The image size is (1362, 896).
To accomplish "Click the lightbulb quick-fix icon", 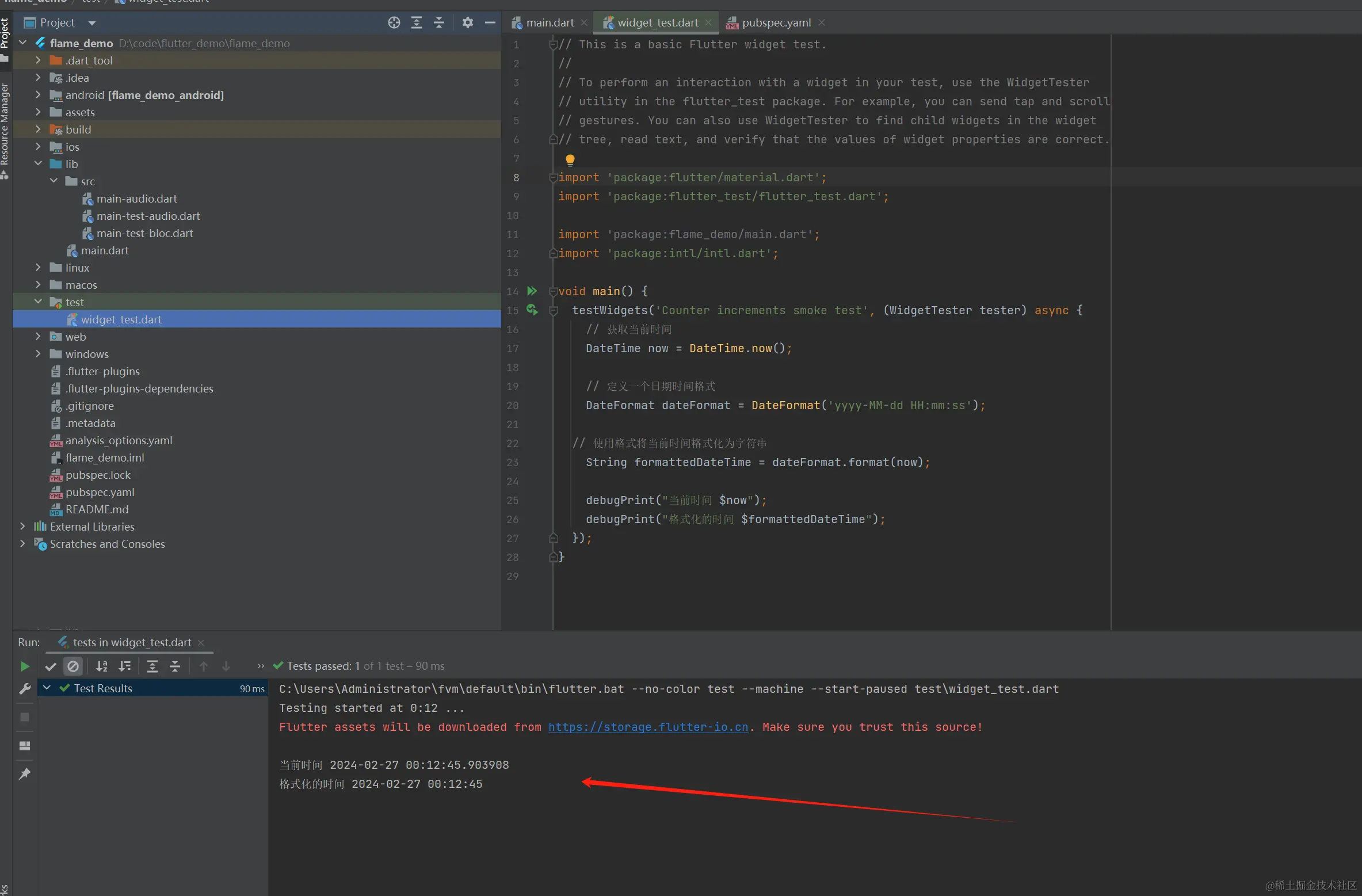I will click(570, 159).
